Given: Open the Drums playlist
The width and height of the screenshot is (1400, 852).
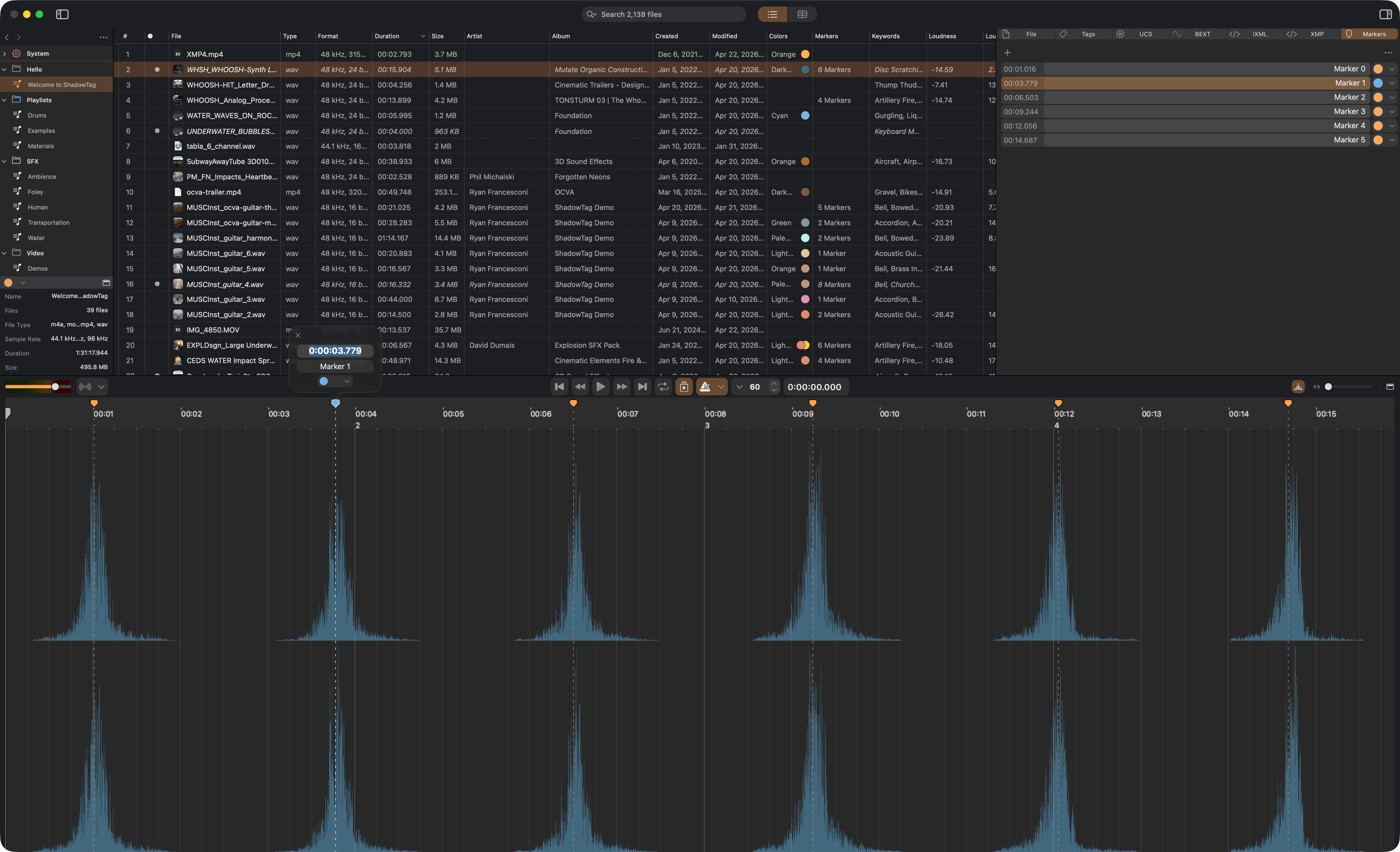Looking at the screenshot, I should tap(37, 115).
